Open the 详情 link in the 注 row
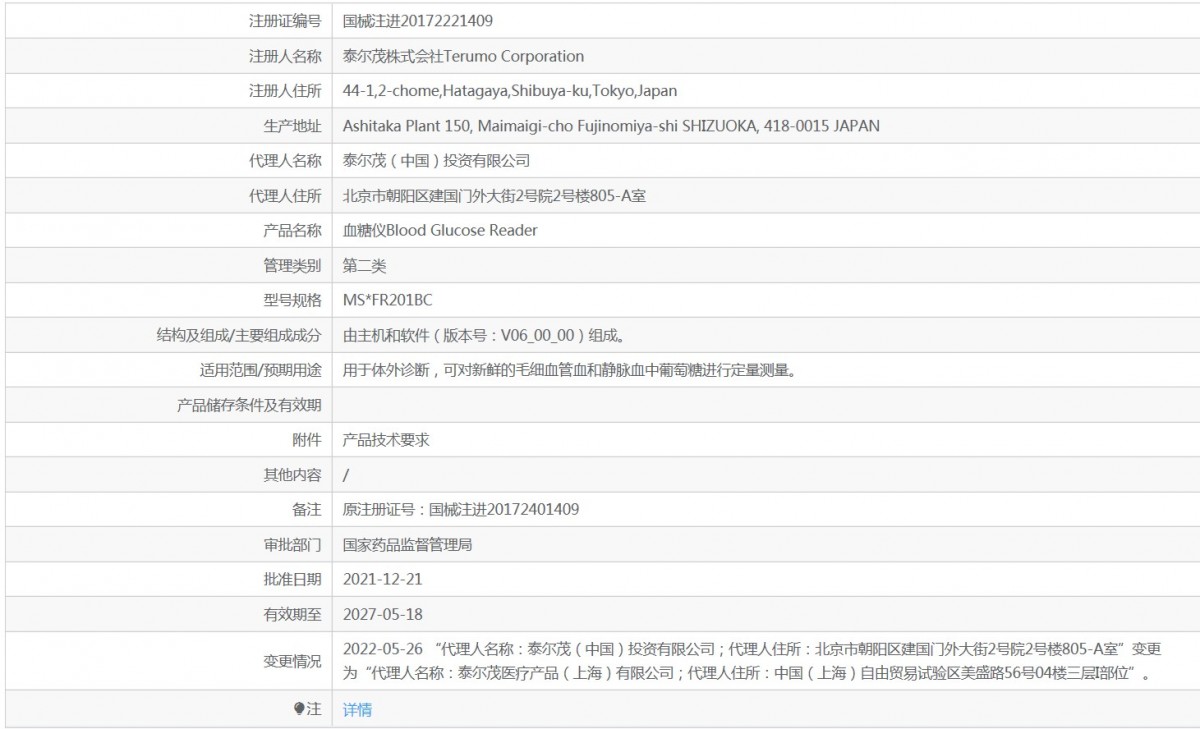This screenshot has width=1200, height=729. pos(357,710)
